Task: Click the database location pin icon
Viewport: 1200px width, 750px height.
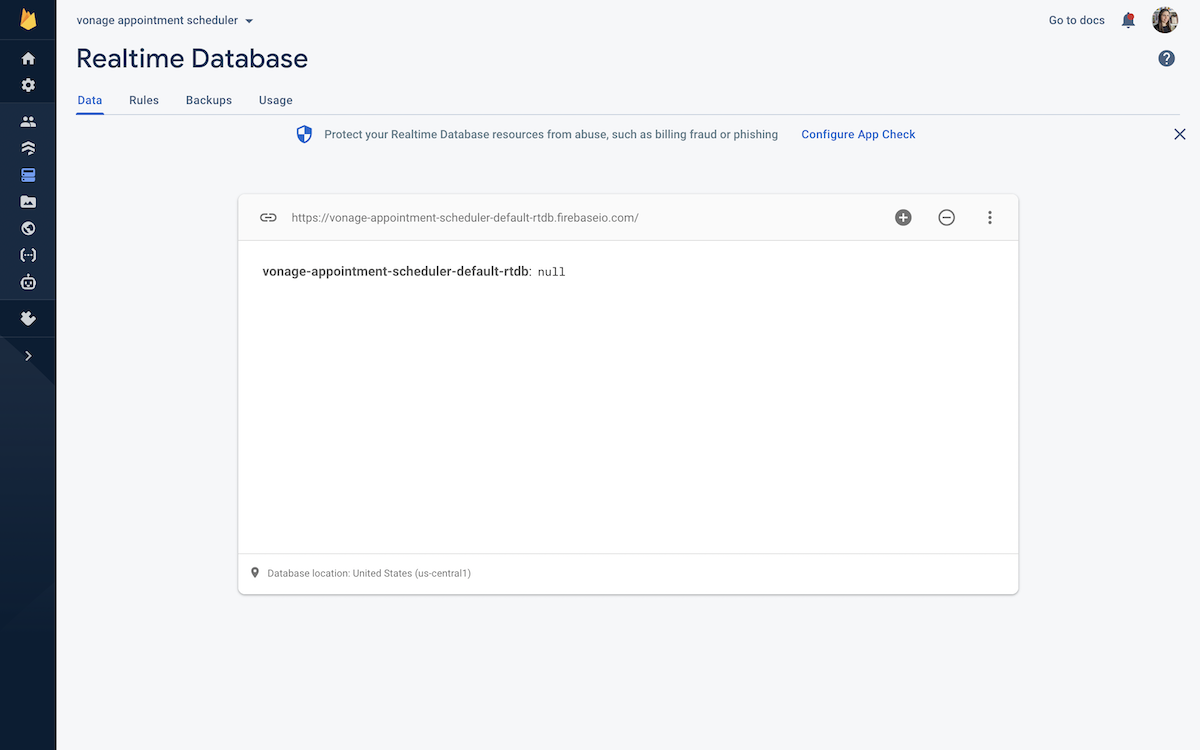Action: click(255, 573)
